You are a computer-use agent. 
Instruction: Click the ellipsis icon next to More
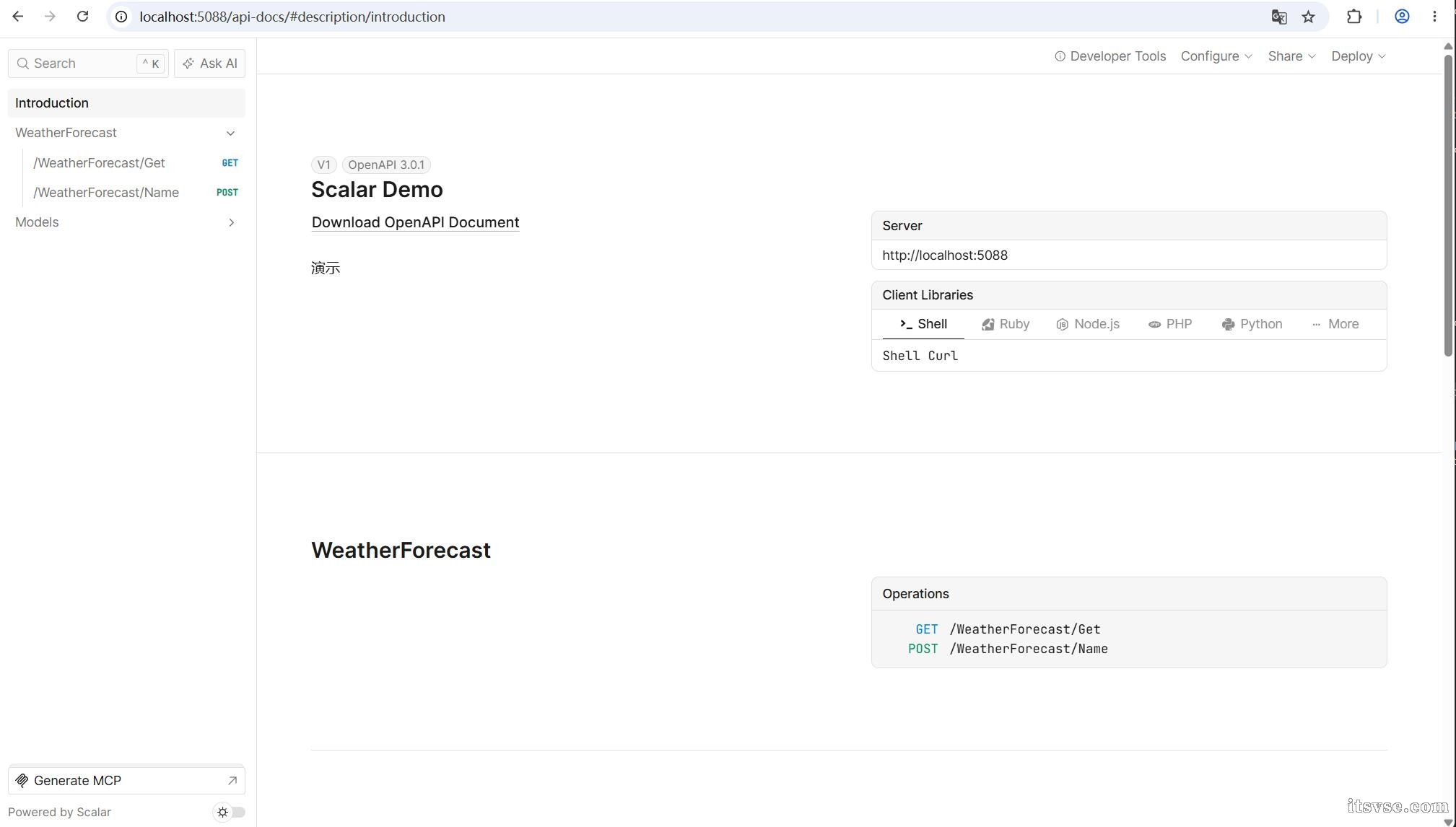(x=1316, y=325)
